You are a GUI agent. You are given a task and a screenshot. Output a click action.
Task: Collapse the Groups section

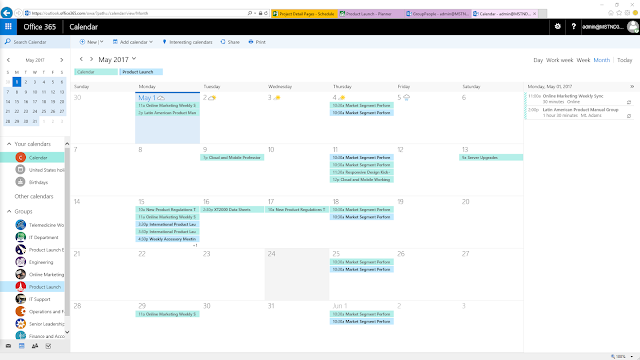click(9, 211)
